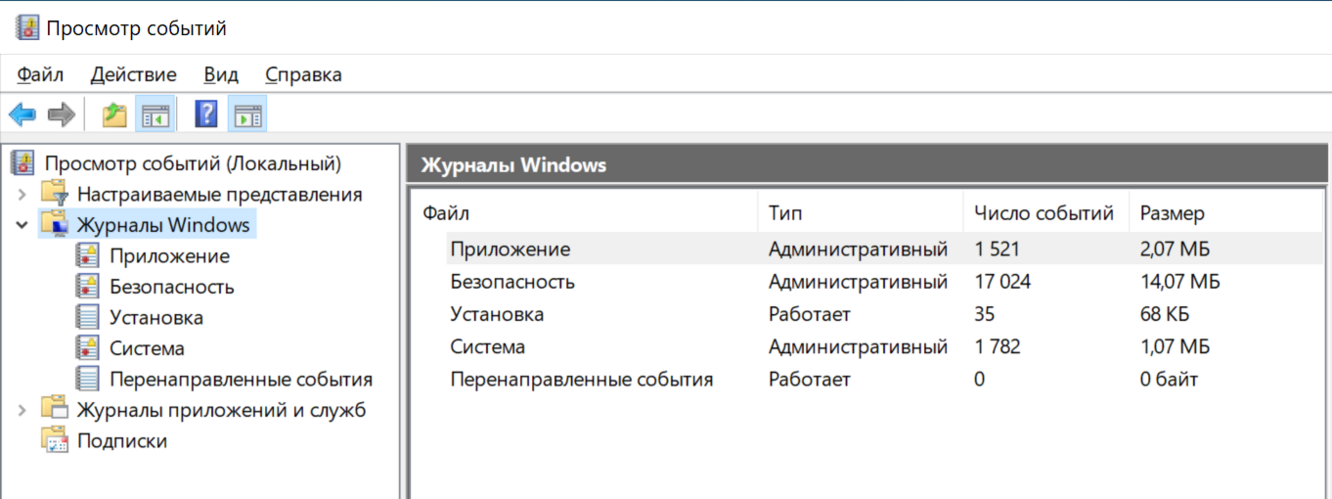
Task: Click the Forward arrow toolbar icon
Action: (x=62, y=115)
